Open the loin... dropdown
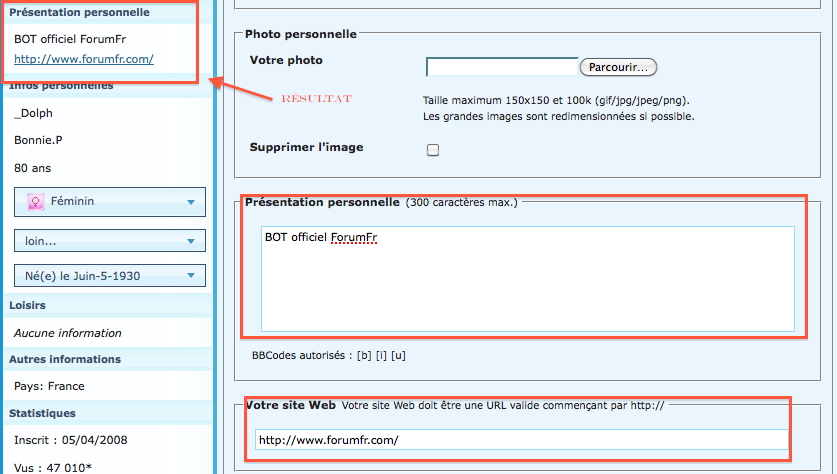 click(x=110, y=241)
